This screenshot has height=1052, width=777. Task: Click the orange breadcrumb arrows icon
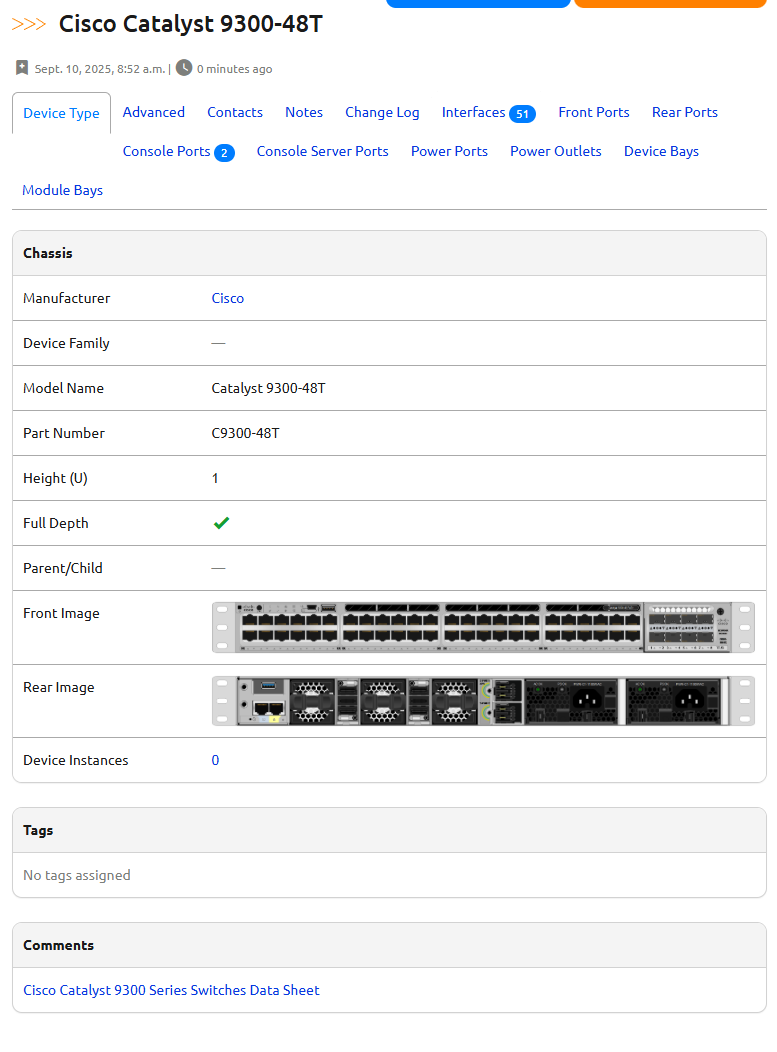tap(29, 24)
